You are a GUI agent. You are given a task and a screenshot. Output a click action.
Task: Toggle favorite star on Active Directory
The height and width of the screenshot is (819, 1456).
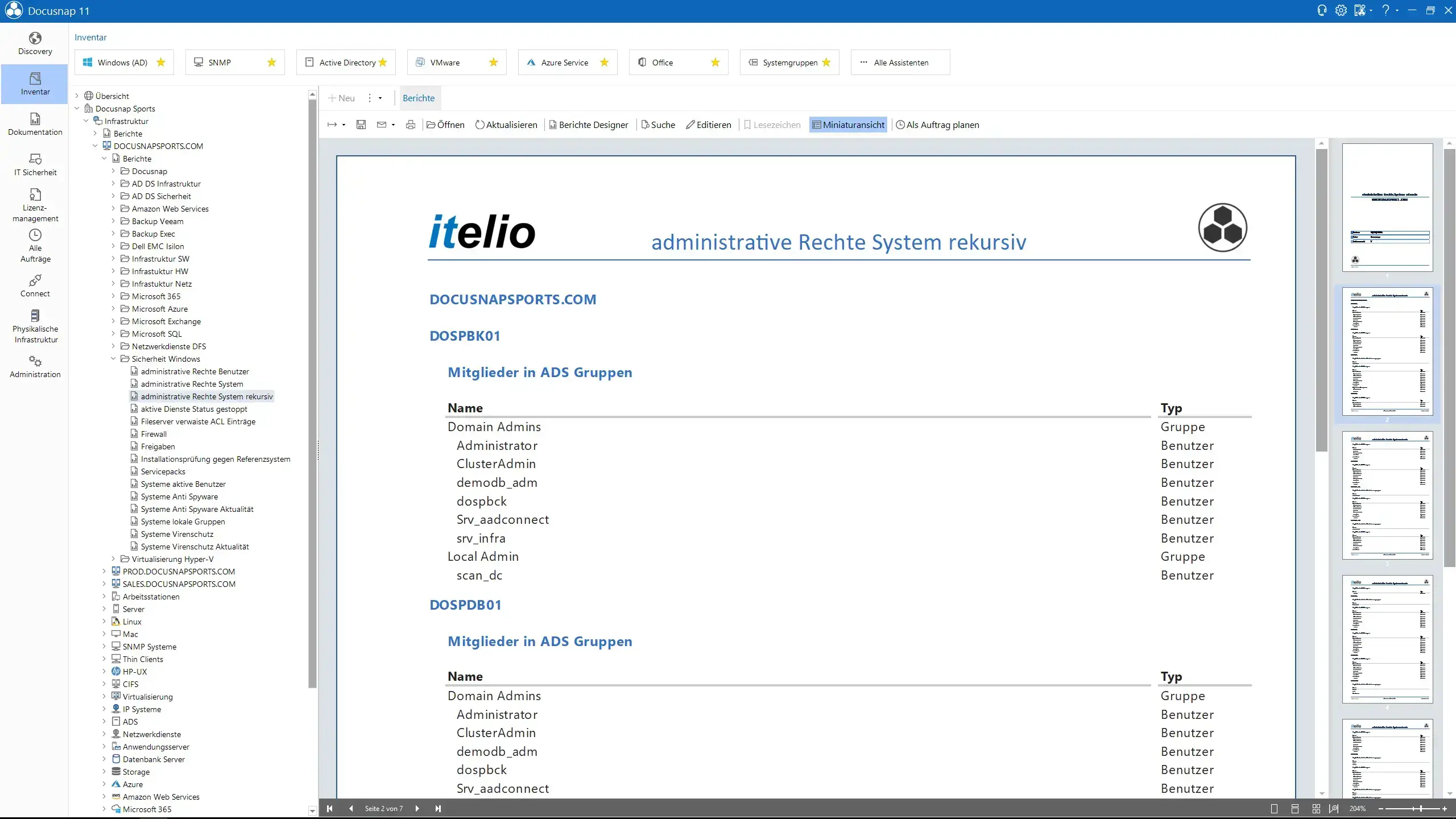383,63
